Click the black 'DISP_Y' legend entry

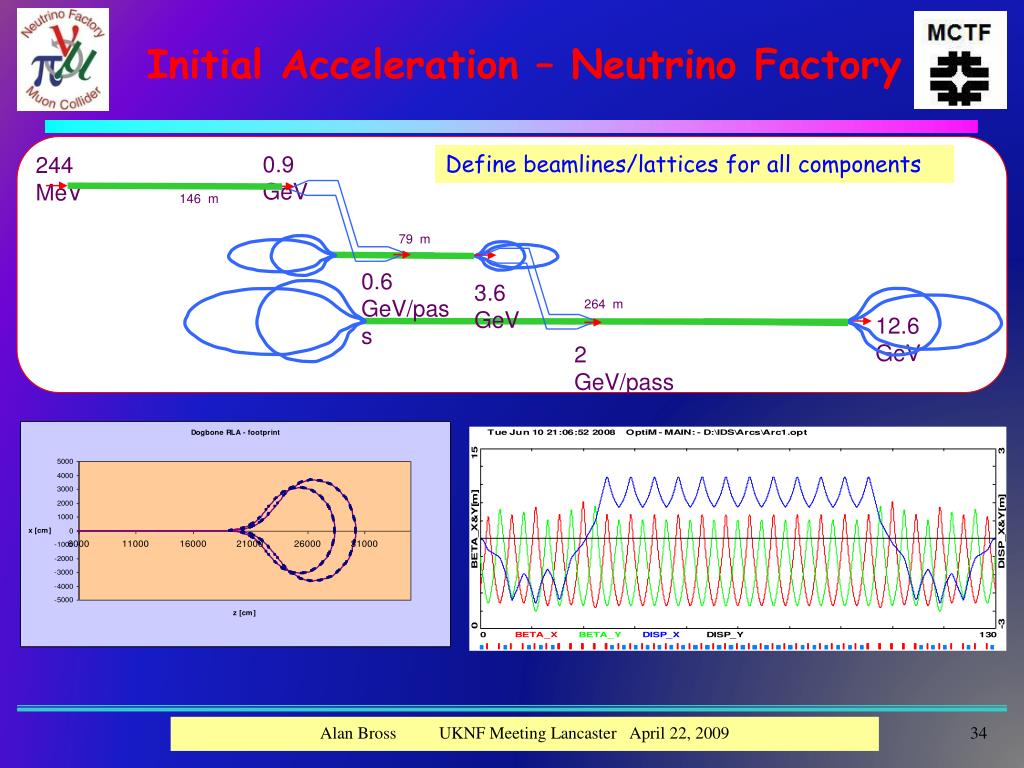[725, 634]
